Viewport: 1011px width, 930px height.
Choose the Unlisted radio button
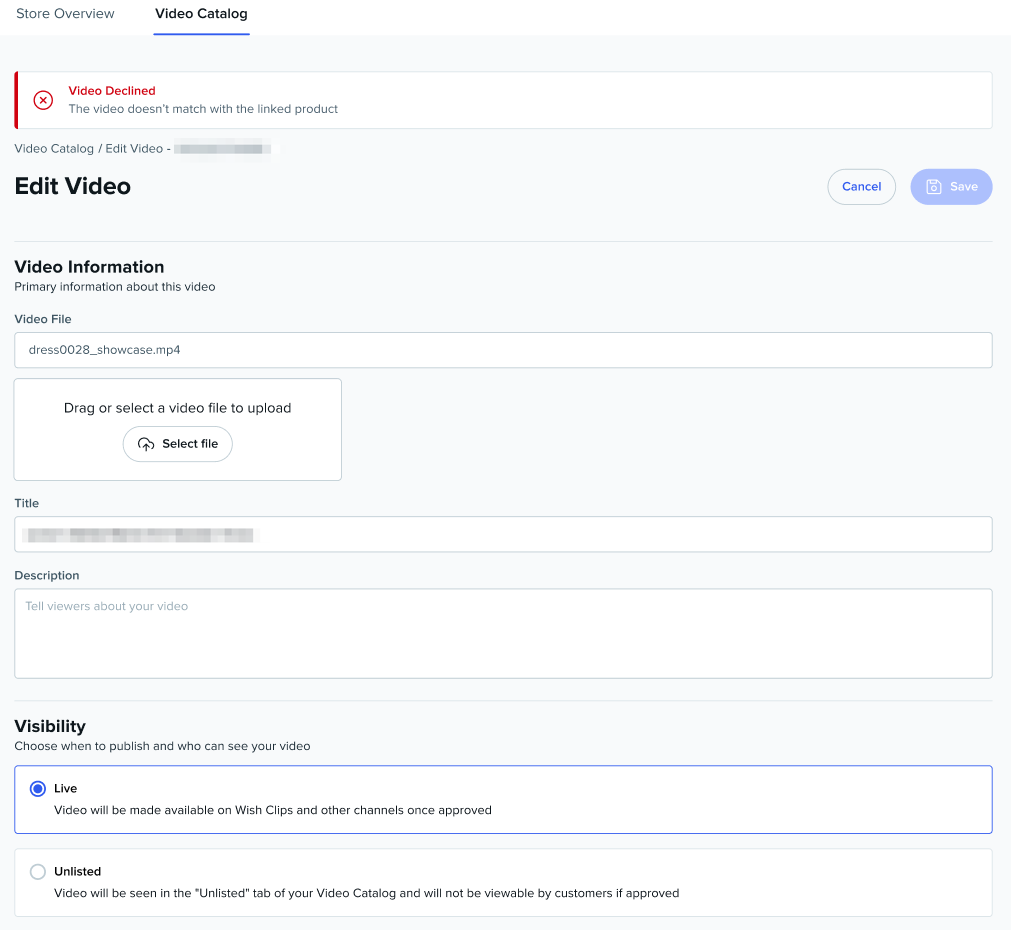(38, 872)
